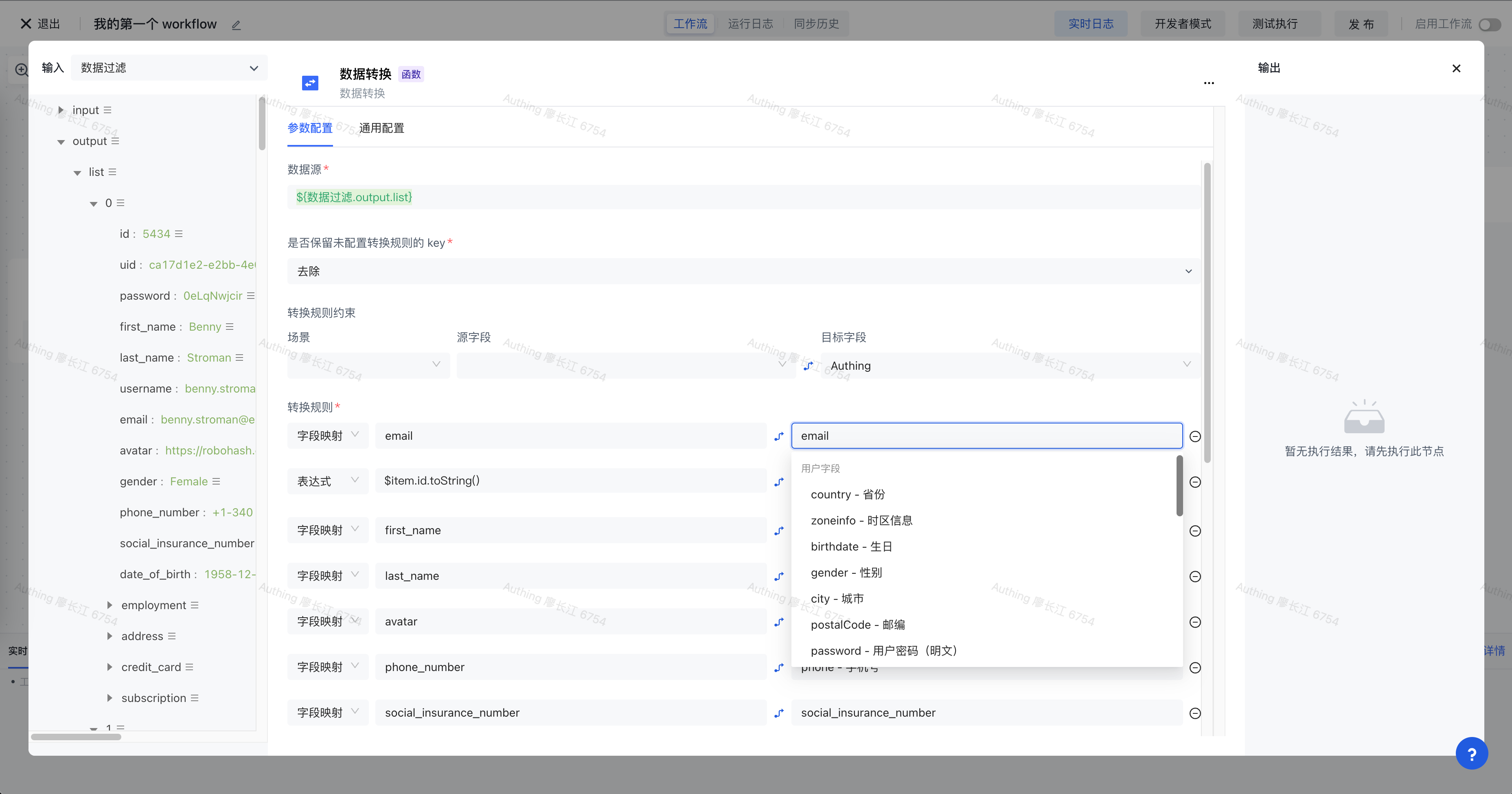Remove the email mapping rule row
The height and width of the screenshot is (794, 1512).
click(x=1194, y=436)
